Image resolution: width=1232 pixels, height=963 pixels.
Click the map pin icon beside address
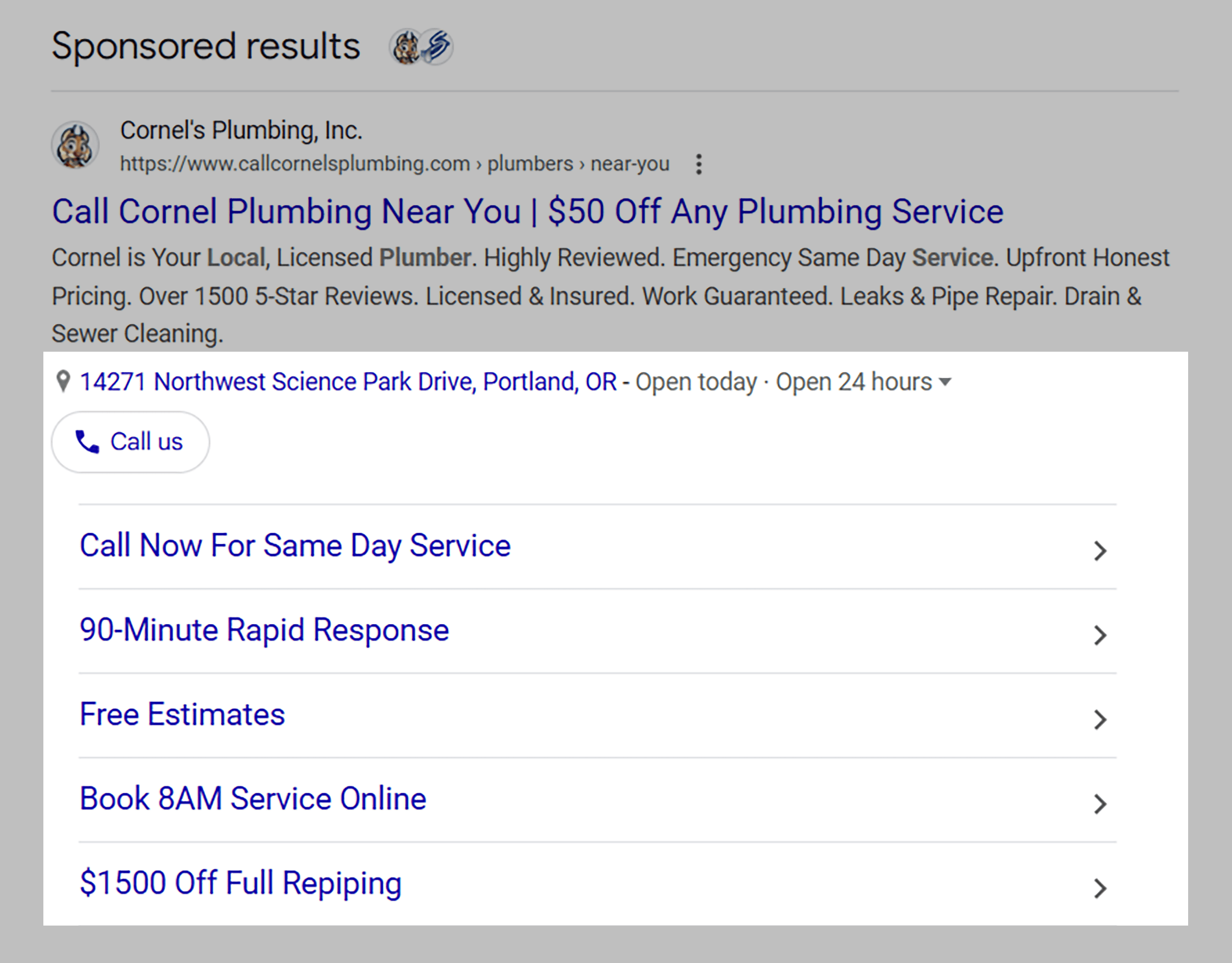(64, 382)
